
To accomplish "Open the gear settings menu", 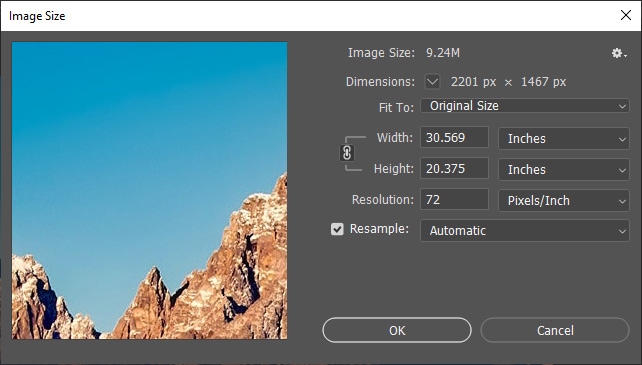I will point(619,53).
